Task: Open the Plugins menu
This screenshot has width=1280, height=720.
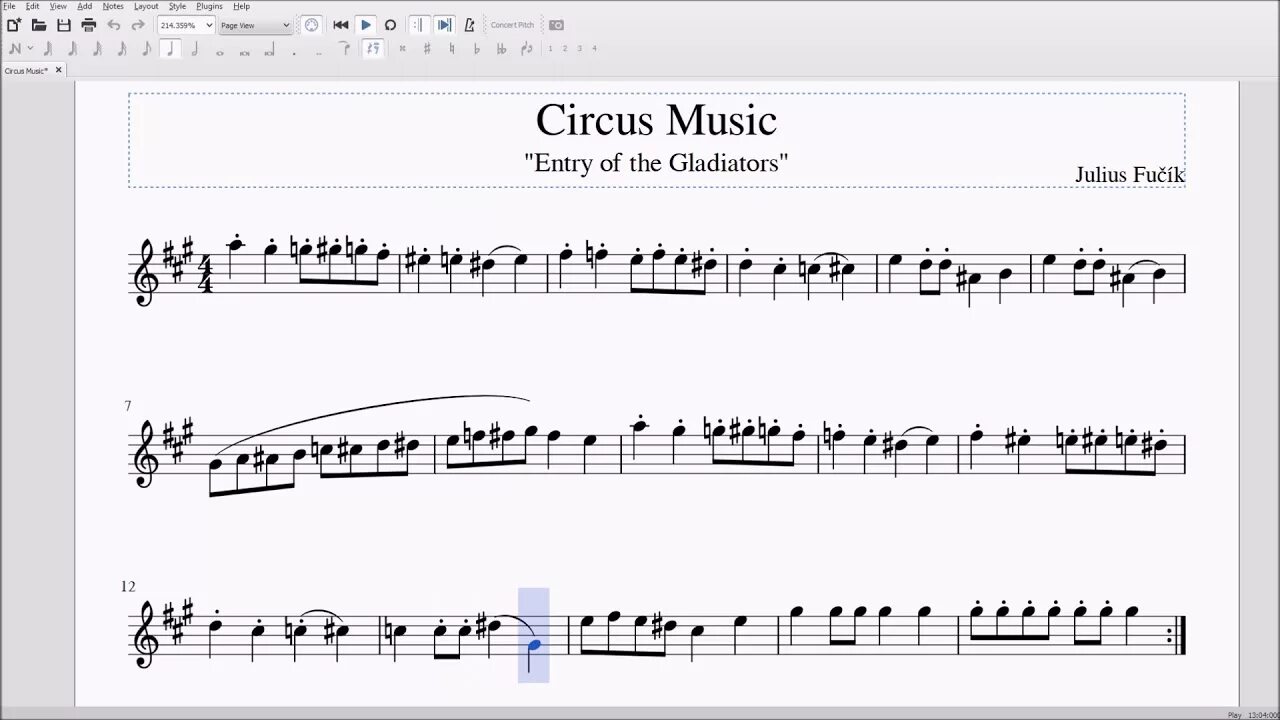Action: pyautogui.click(x=209, y=6)
